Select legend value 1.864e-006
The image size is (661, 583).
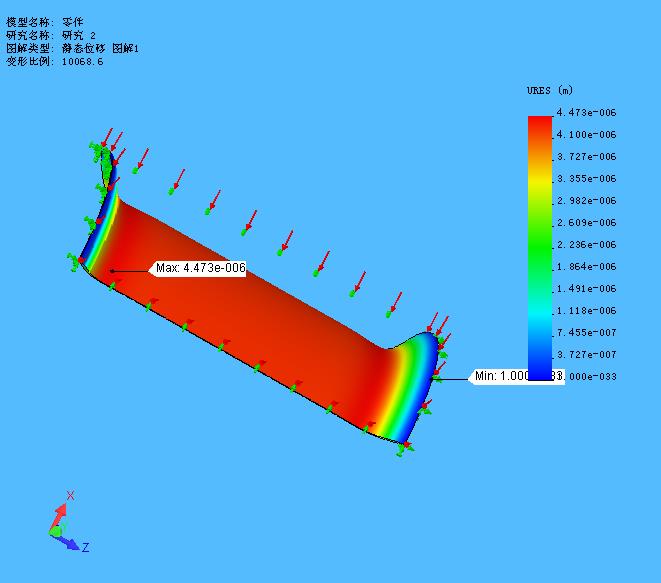coord(586,266)
